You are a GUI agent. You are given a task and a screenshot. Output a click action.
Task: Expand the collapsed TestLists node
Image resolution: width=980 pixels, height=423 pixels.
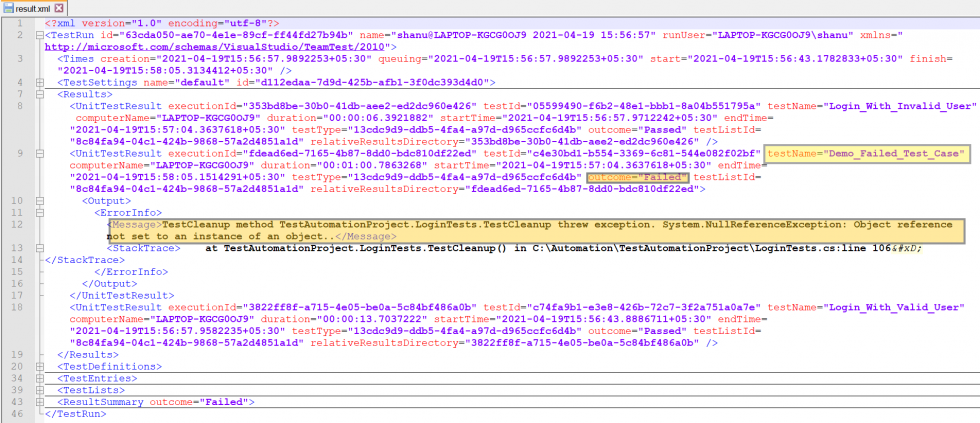tap(37, 390)
